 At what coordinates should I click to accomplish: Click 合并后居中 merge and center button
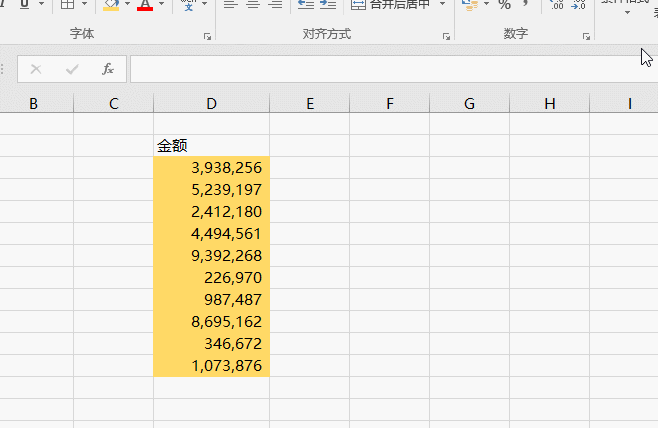pyautogui.click(x=390, y=5)
